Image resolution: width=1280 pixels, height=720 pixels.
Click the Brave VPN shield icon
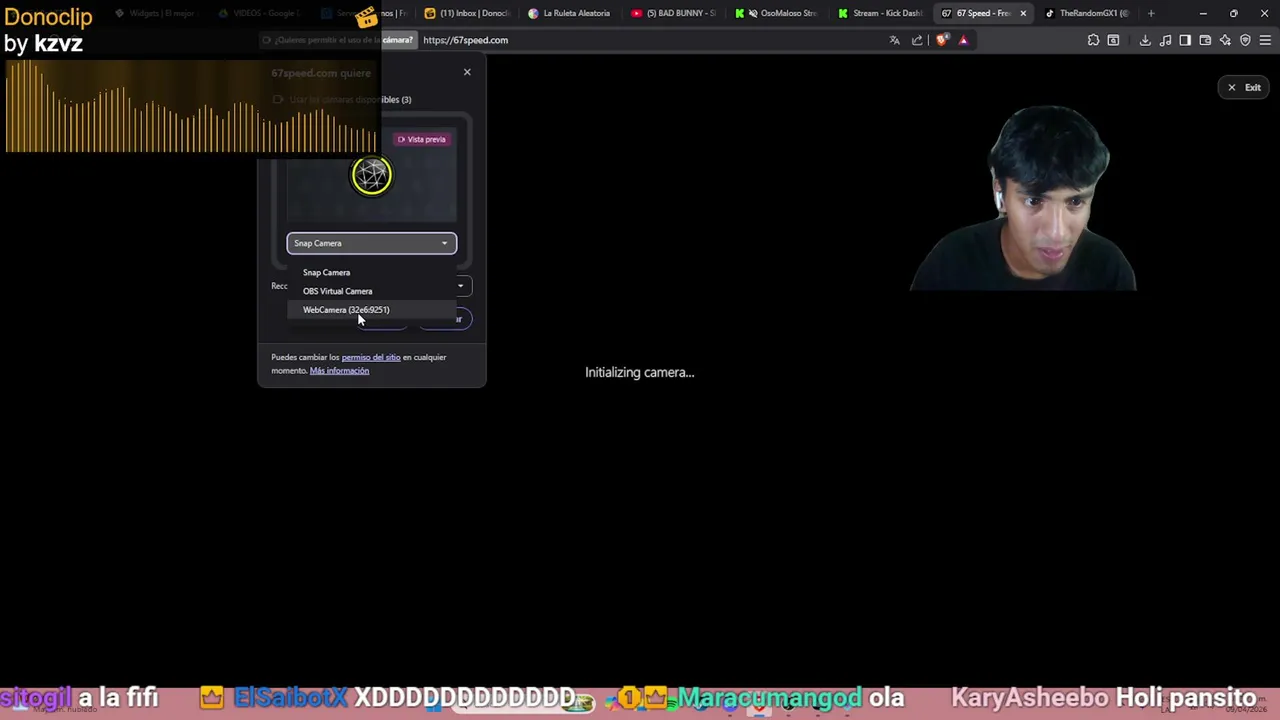click(1245, 40)
